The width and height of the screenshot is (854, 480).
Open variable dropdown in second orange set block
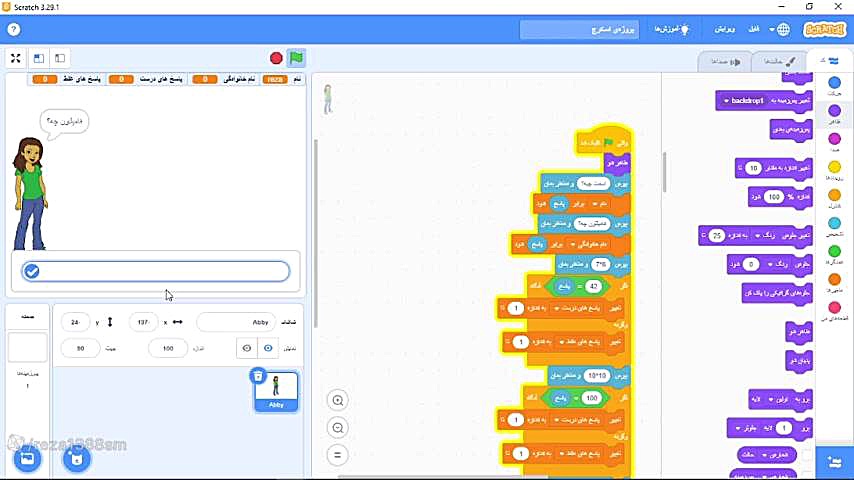click(x=588, y=244)
